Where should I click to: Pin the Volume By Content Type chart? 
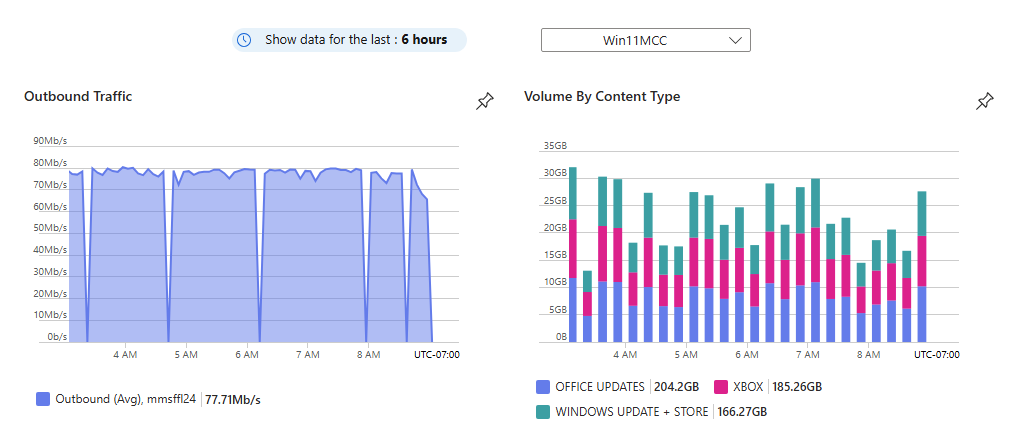[x=985, y=101]
